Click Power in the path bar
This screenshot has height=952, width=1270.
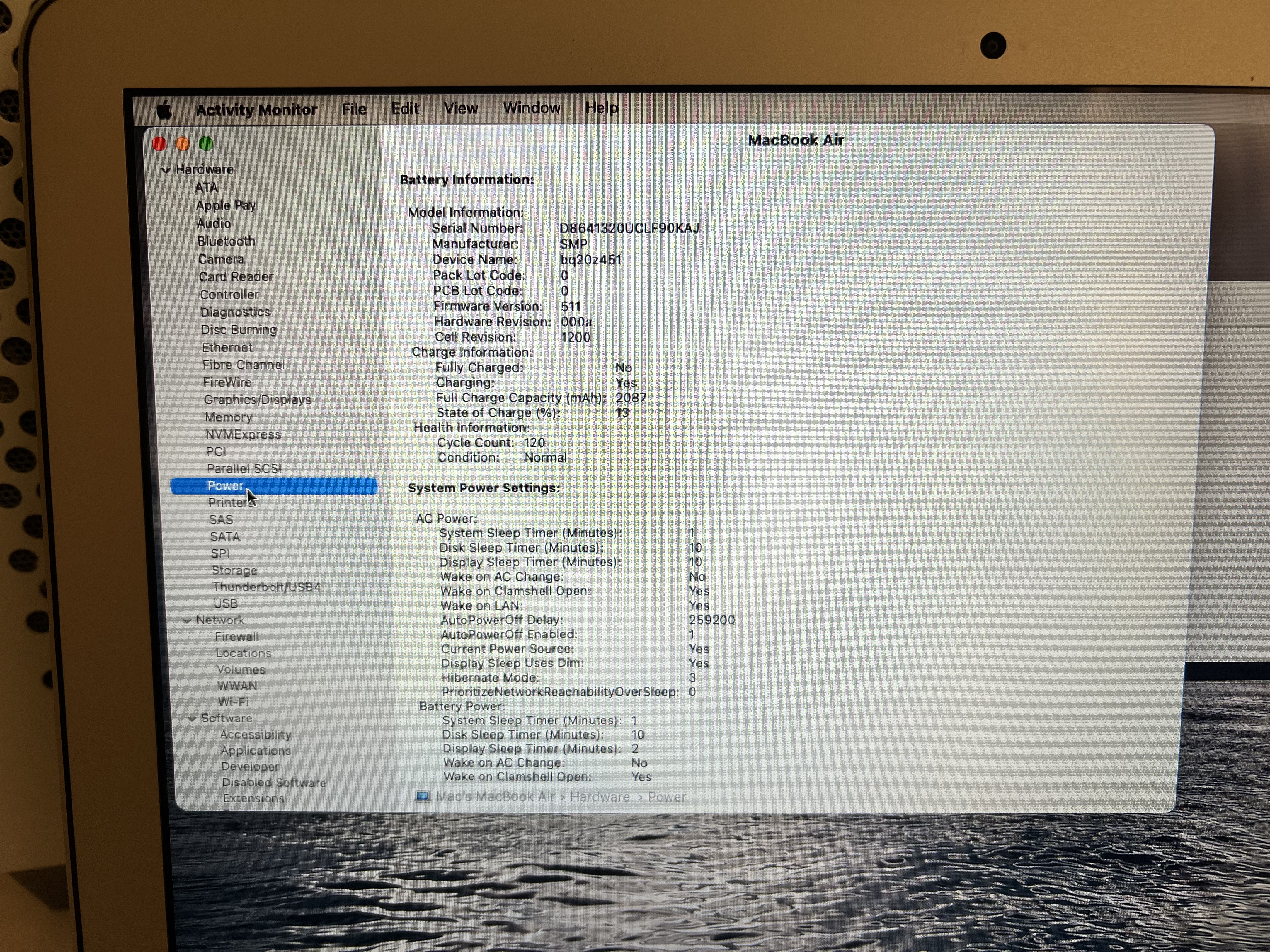coord(666,797)
